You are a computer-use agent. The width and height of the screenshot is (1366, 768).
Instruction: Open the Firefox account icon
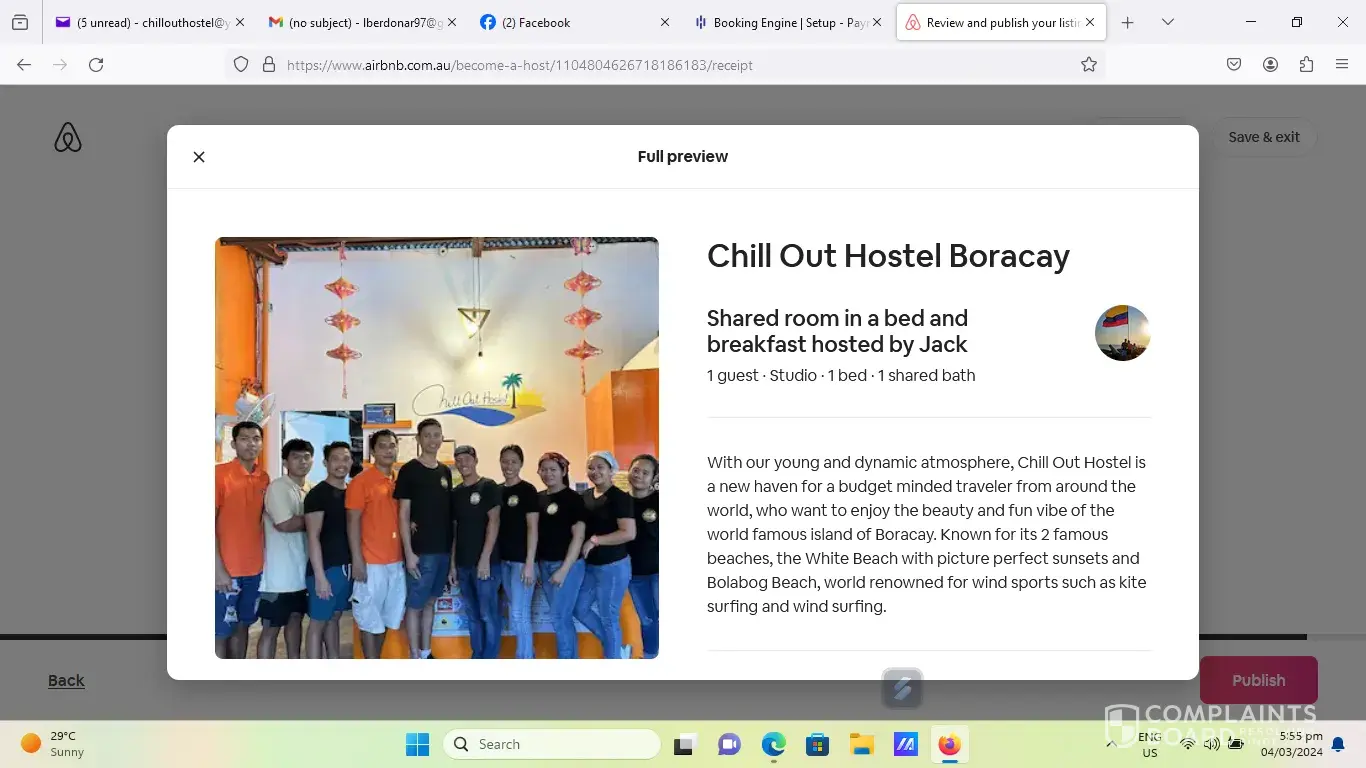coord(1270,65)
